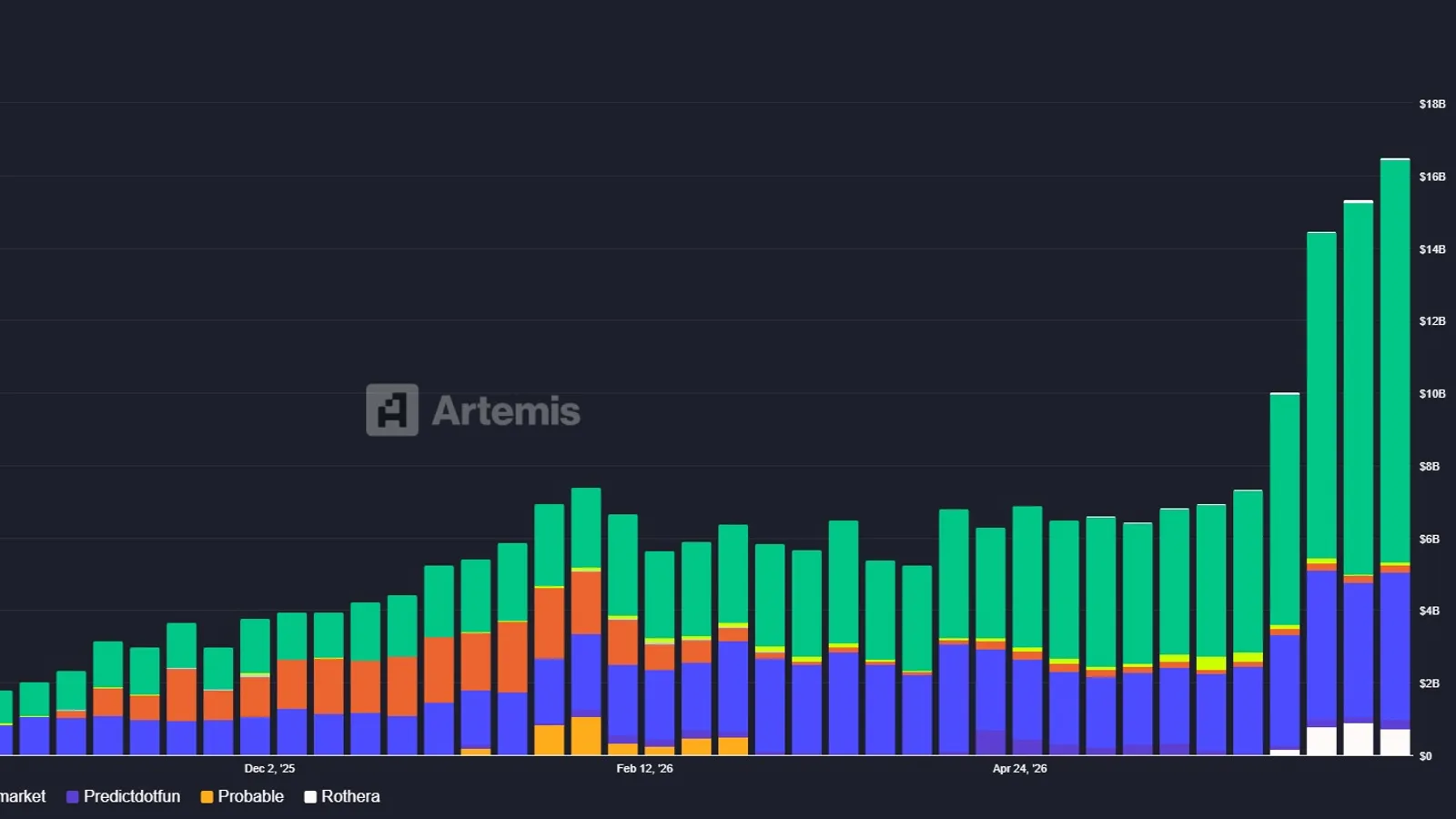Select the $12B y-axis label

[1432, 321]
